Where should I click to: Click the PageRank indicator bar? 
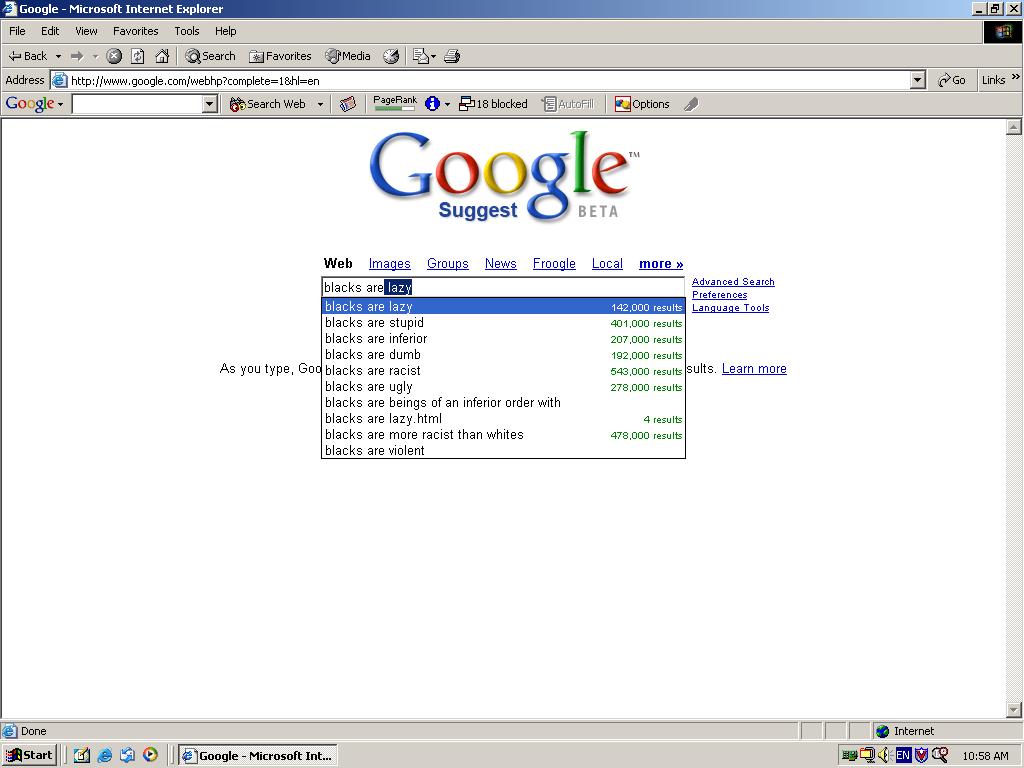point(394,103)
